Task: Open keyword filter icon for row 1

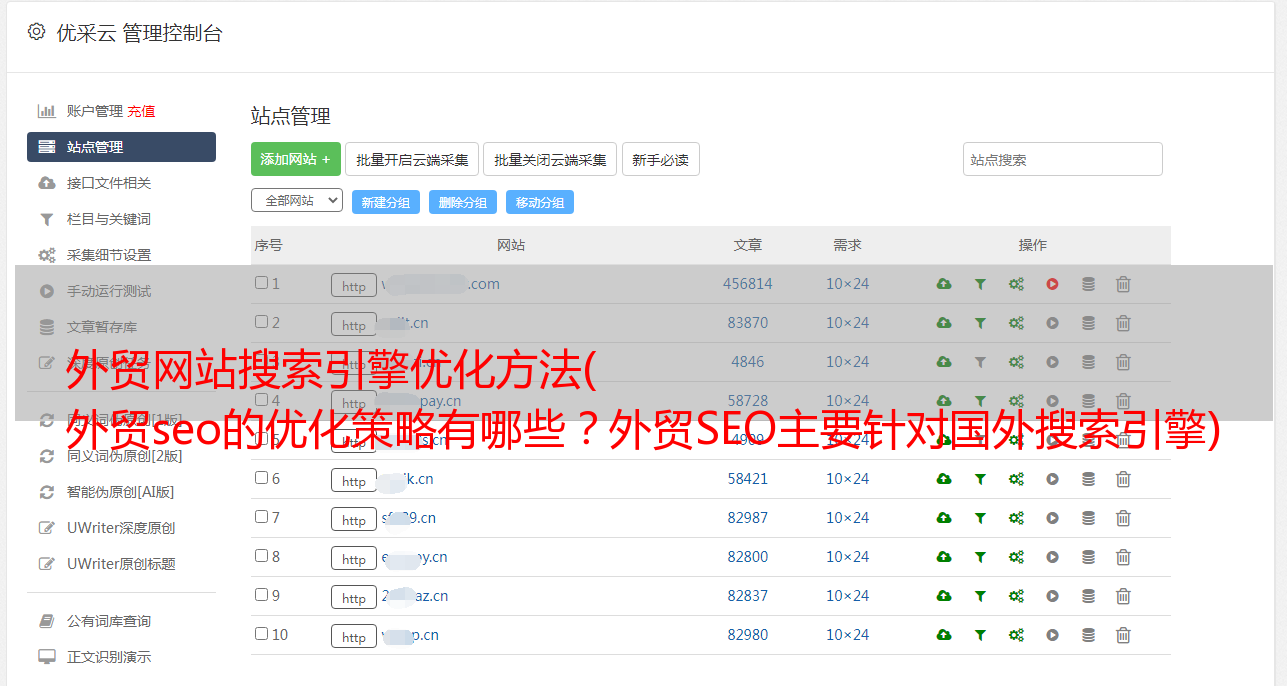Action: (x=980, y=284)
